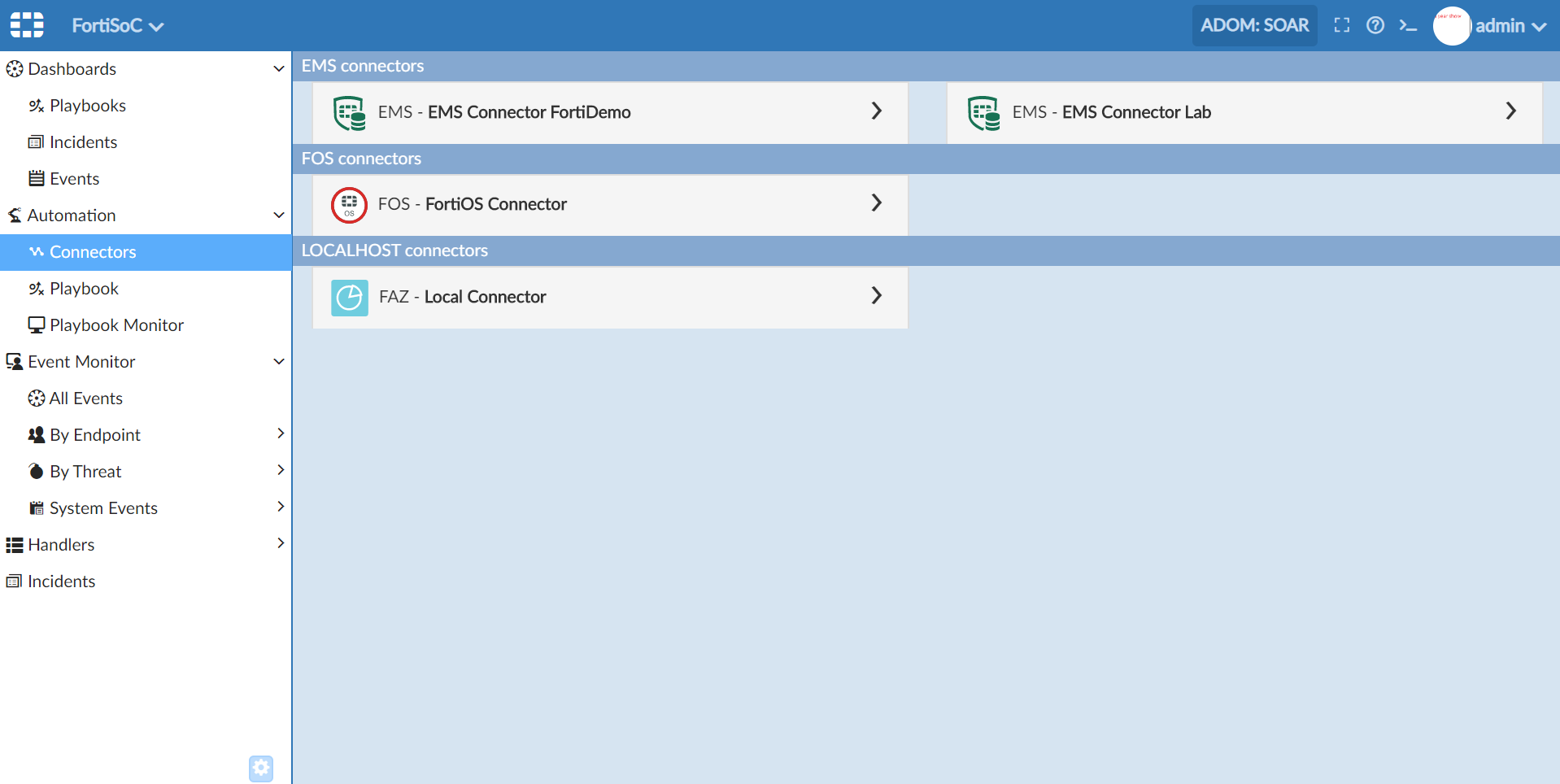Image resolution: width=1560 pixels, height=784 pixels.
Task: Click EMS Connector Lab shield icon
Action: coord(984,113)
